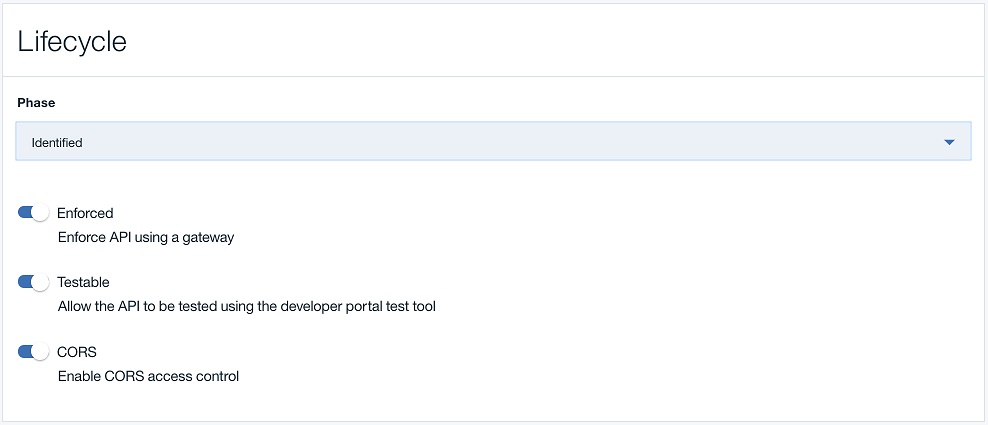Click the white knob of Testable switch
This screenshot has width=988, height=425.
point(41,282)
